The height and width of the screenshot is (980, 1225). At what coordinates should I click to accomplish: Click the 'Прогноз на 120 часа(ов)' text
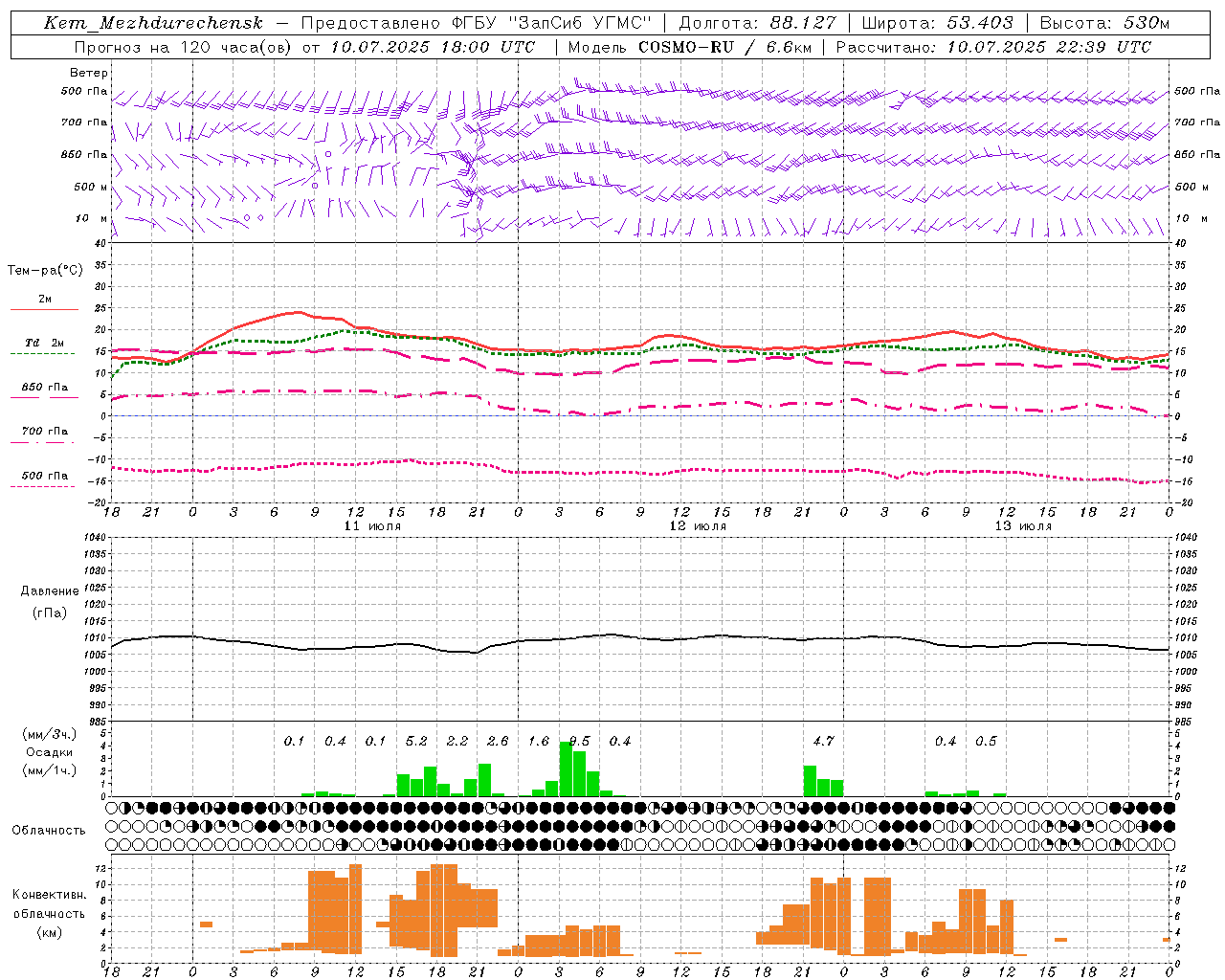pos(184,47)
